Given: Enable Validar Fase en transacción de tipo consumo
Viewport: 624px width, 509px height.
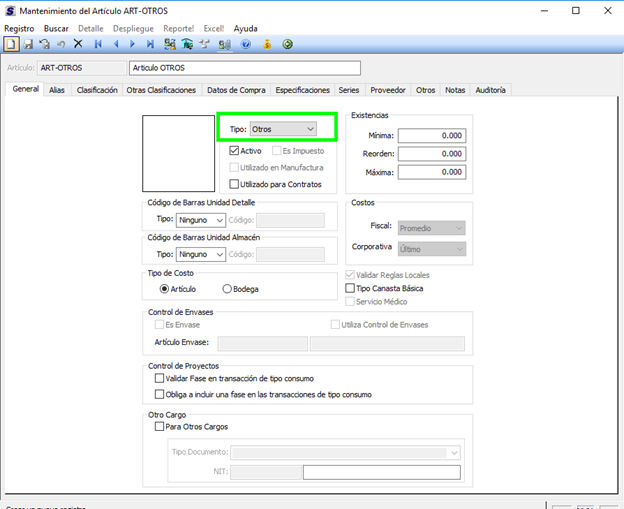Looking at the screenshot, I should pyautogui.click(x=159, y=378).
